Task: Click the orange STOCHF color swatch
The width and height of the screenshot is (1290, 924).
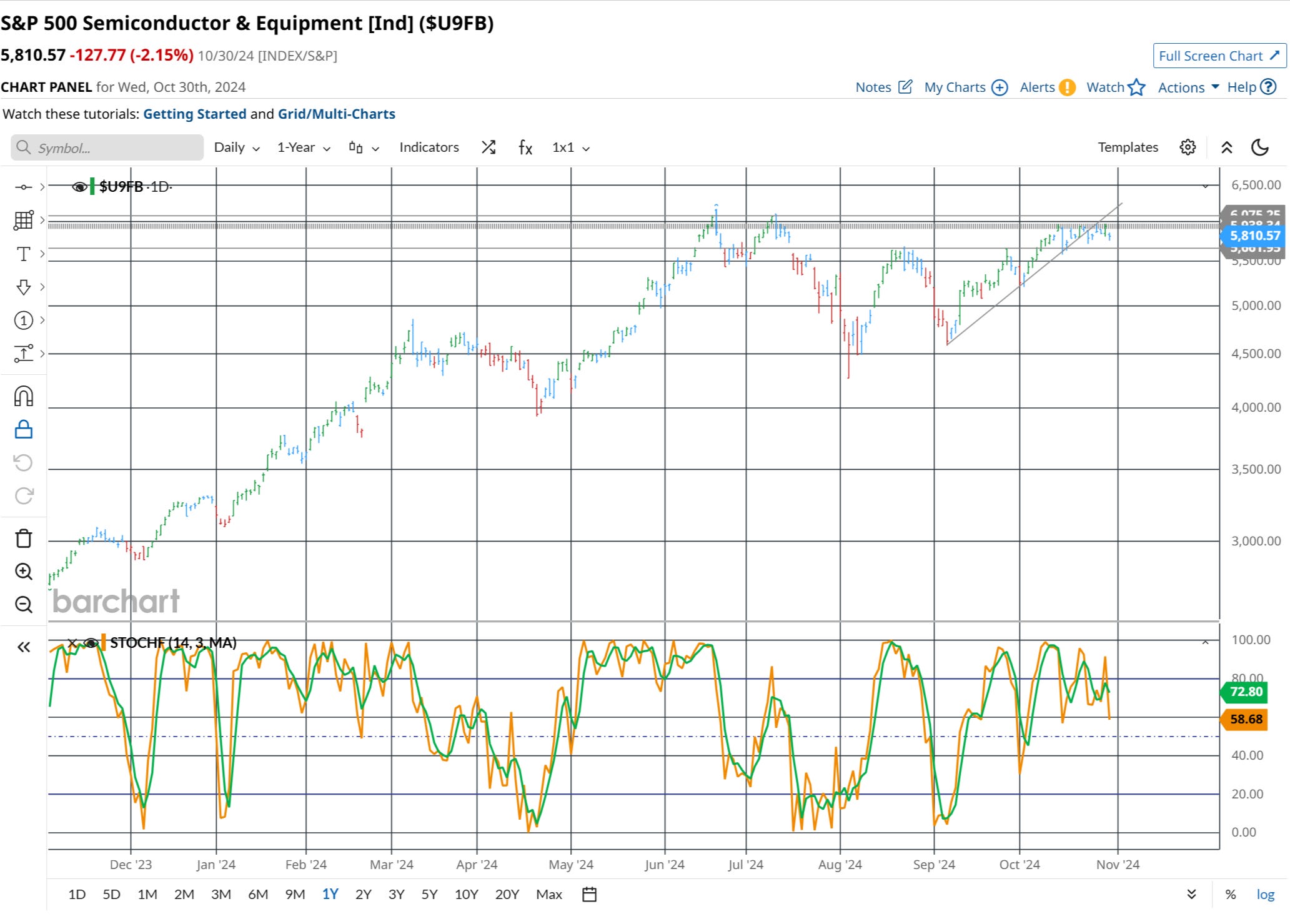Action: click(x=104, y=643)
